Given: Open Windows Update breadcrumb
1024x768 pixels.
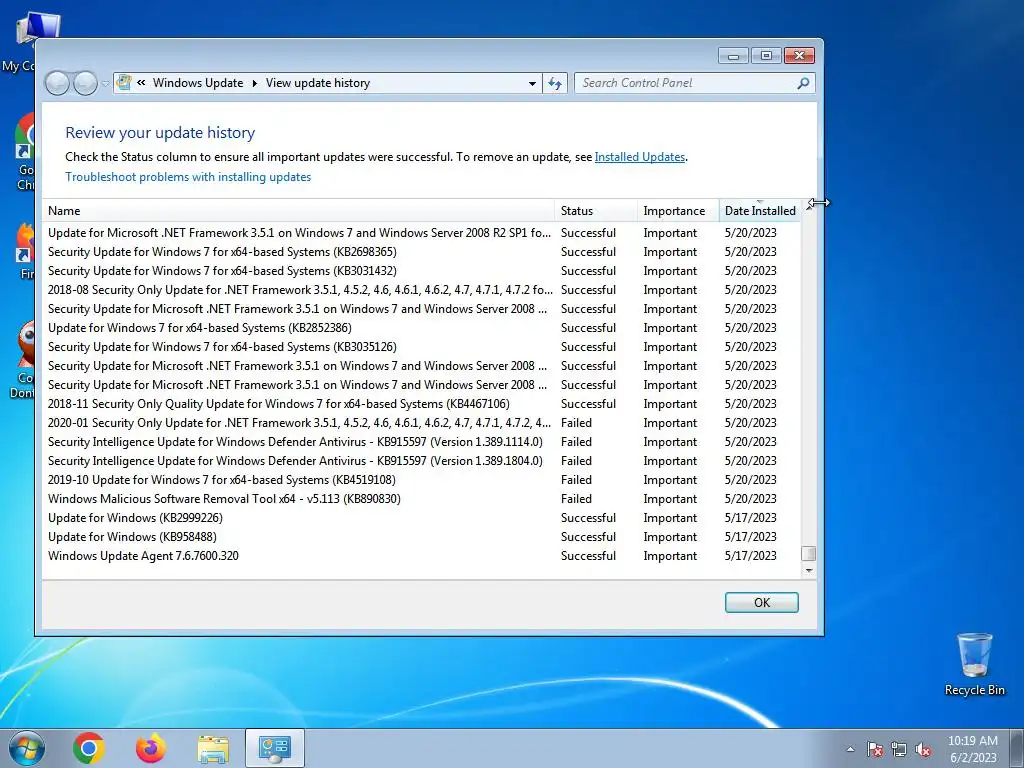Looking at the screenshot, I should 198,83.
